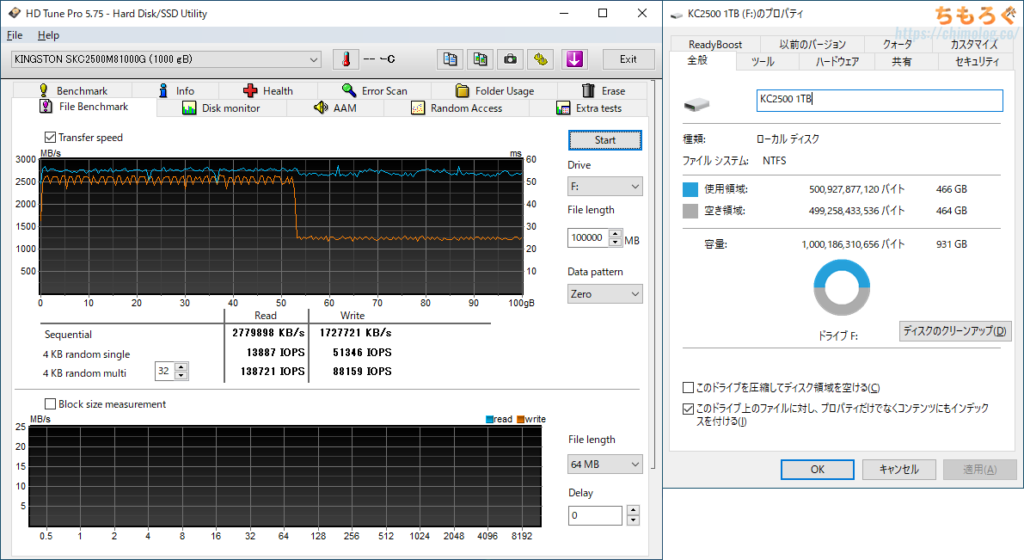Click the キャンセル button
The image size is (1024, 560).
(x=899, y=469)
